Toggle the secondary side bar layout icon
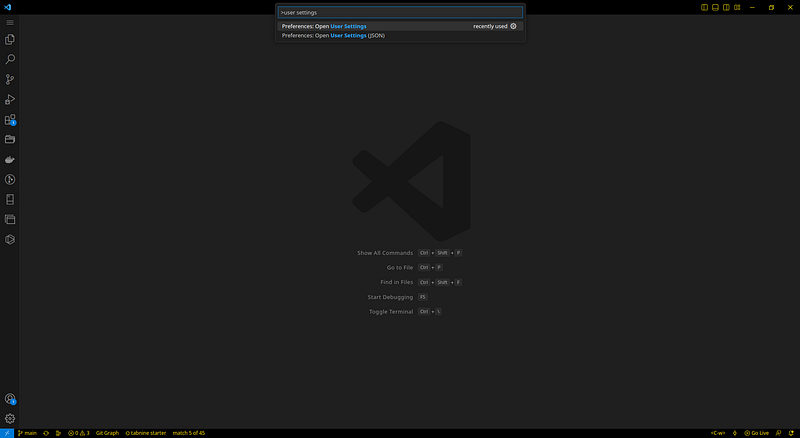Screen dimensions: 800x438 726,7
